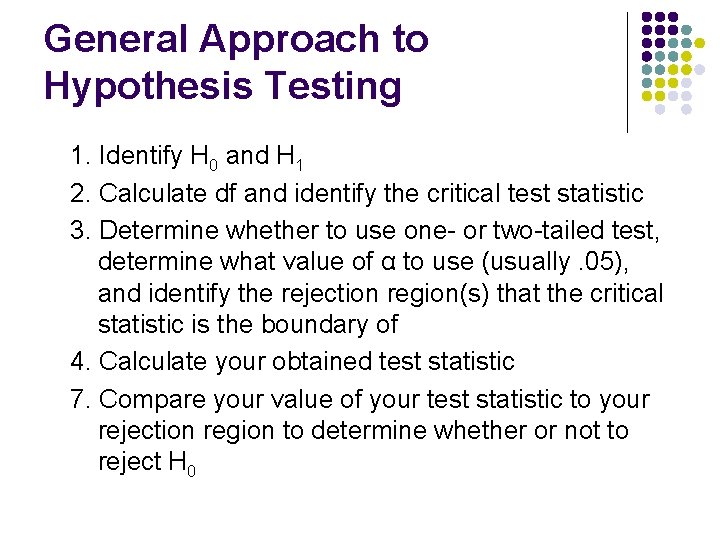Click the vertical divider line beside title
Viewport: 720px width, 540px height.
click(x=627, y=73)
